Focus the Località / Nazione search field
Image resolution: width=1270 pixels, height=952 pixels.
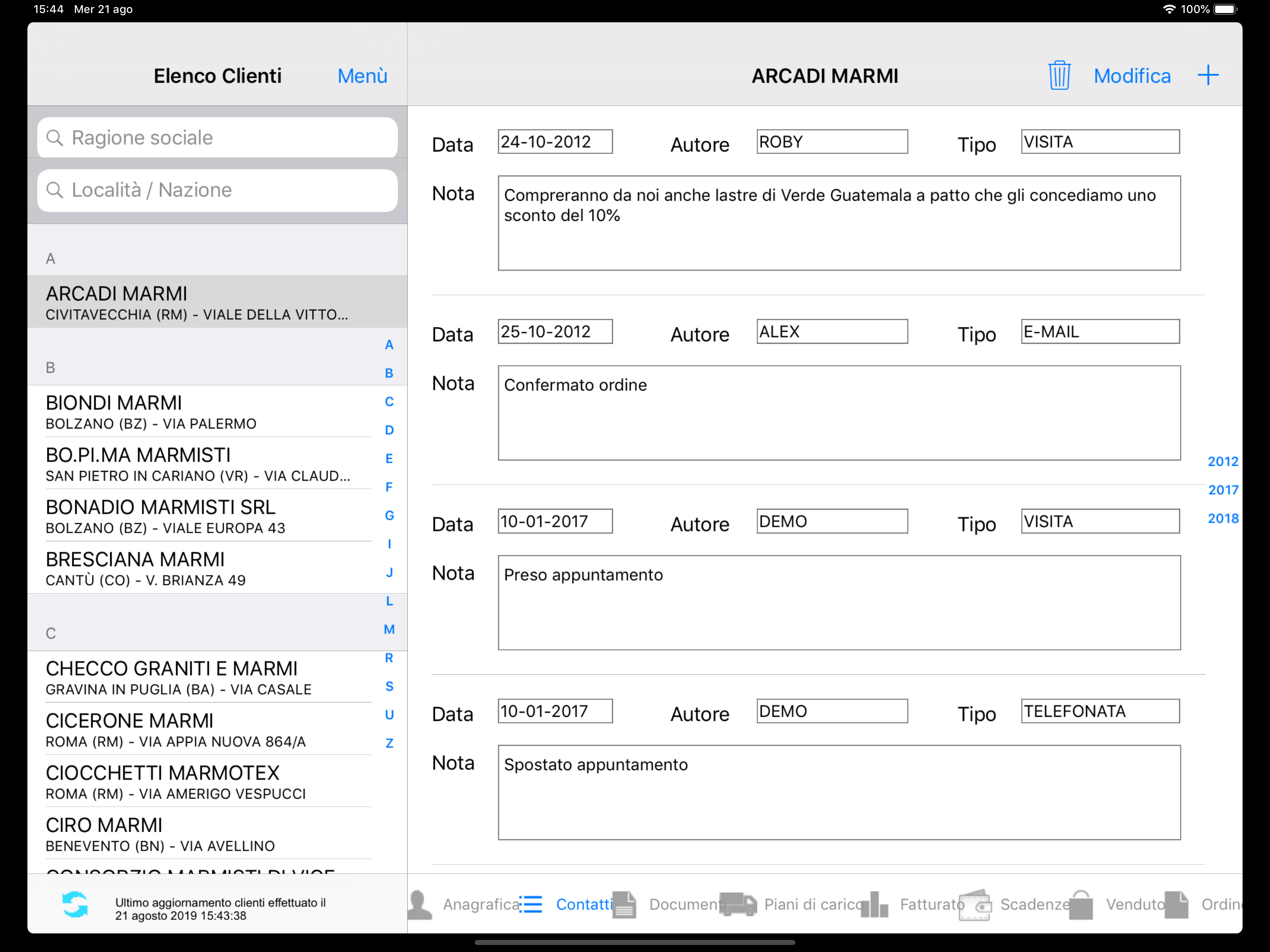pos(218,190)
